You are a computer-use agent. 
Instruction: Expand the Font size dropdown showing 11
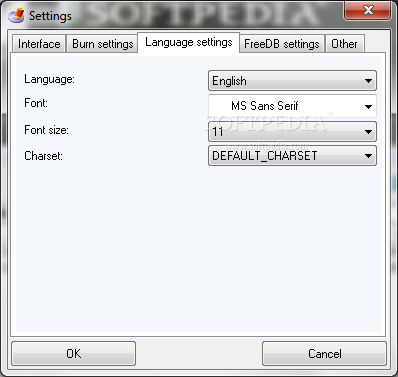pyautogui.click(x=292, y=132)
